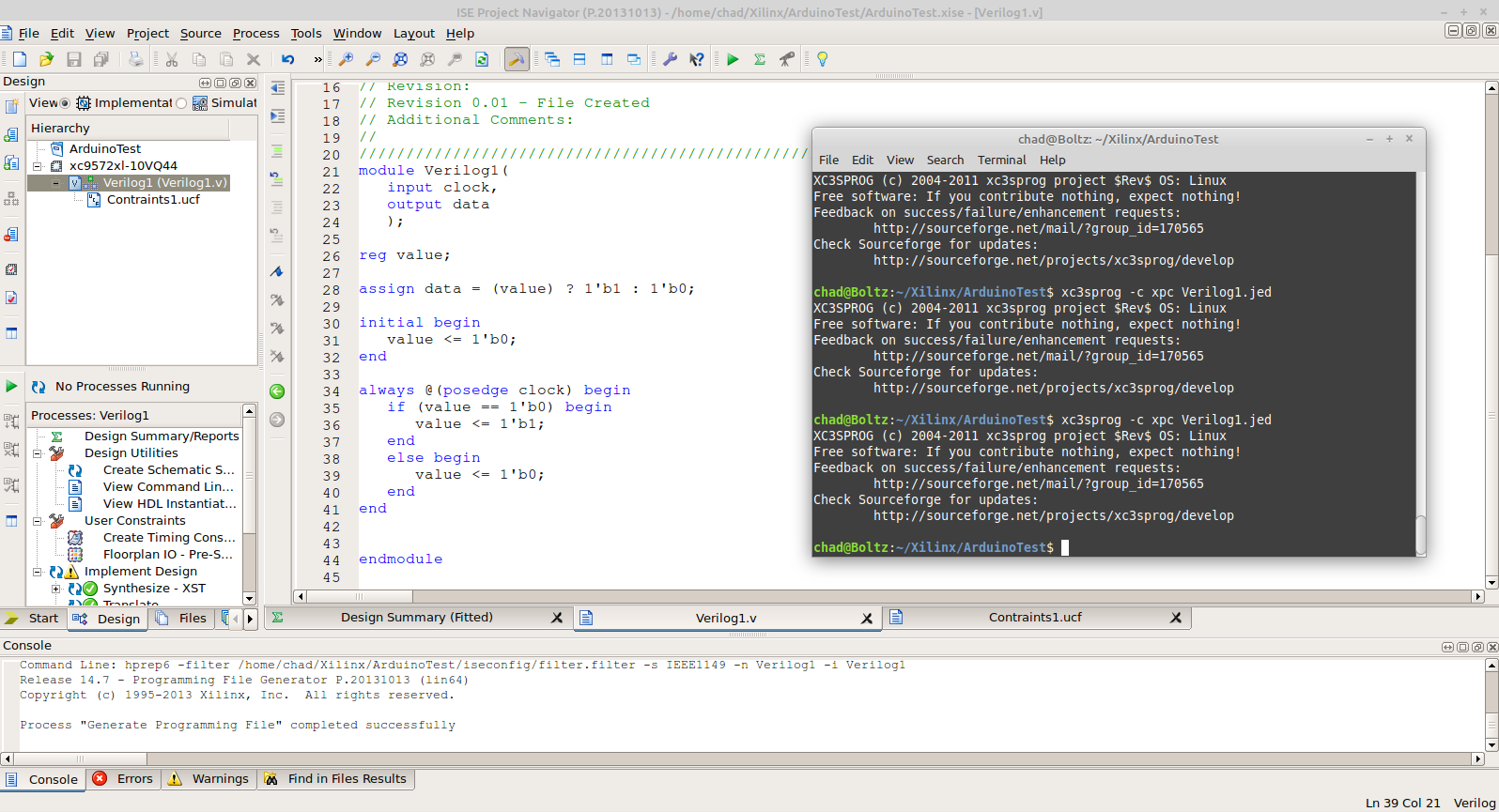Image resolution: width=1499 pixels, height=812 pixels.
Task: Select Contraints1.ucf in the hierarchy tree
Action: coord(153,200)
